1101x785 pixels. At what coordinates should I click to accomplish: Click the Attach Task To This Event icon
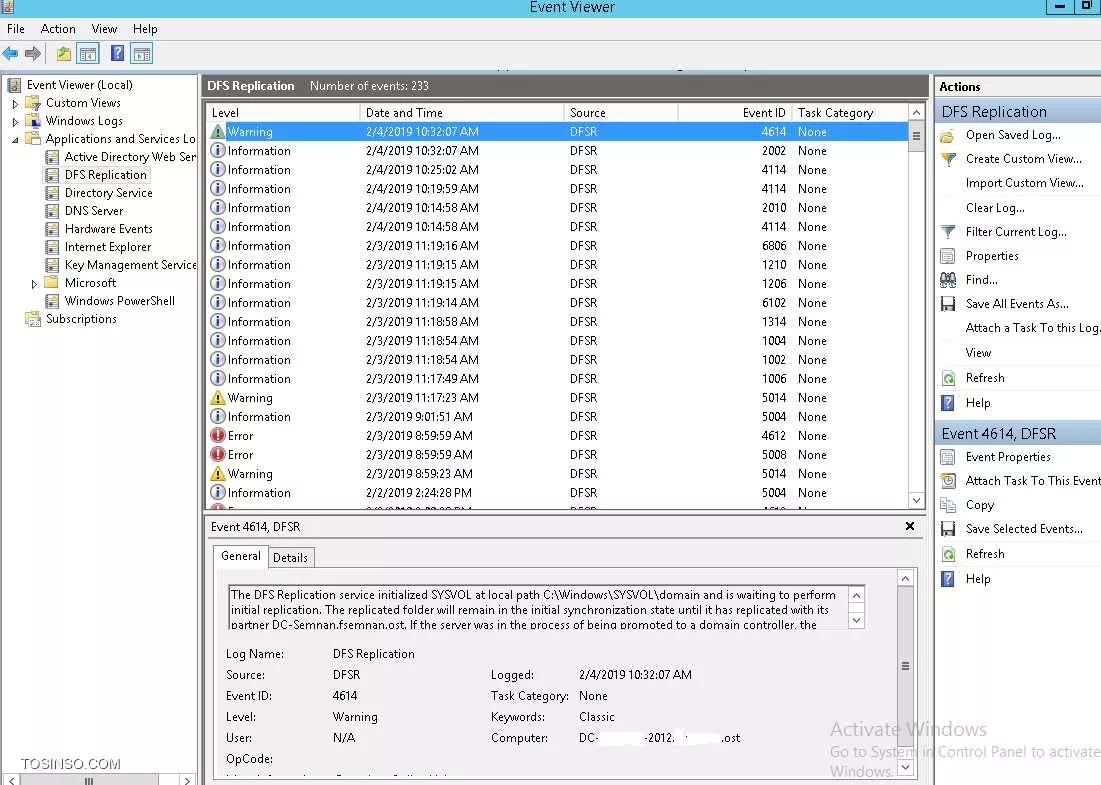(x=948, y=481)
